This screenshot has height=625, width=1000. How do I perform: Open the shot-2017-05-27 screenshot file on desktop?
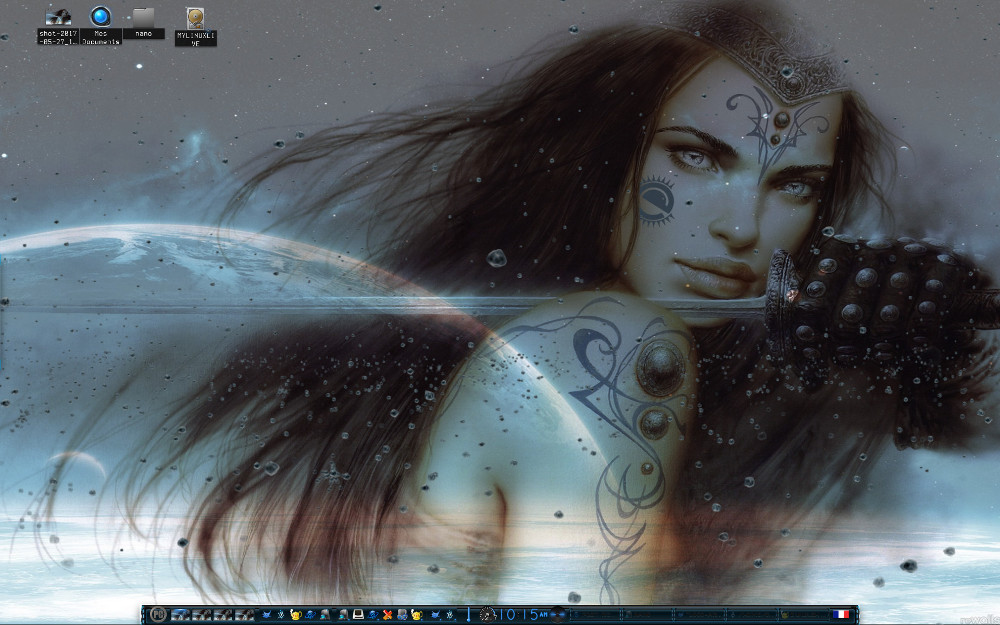pos(58,26)
